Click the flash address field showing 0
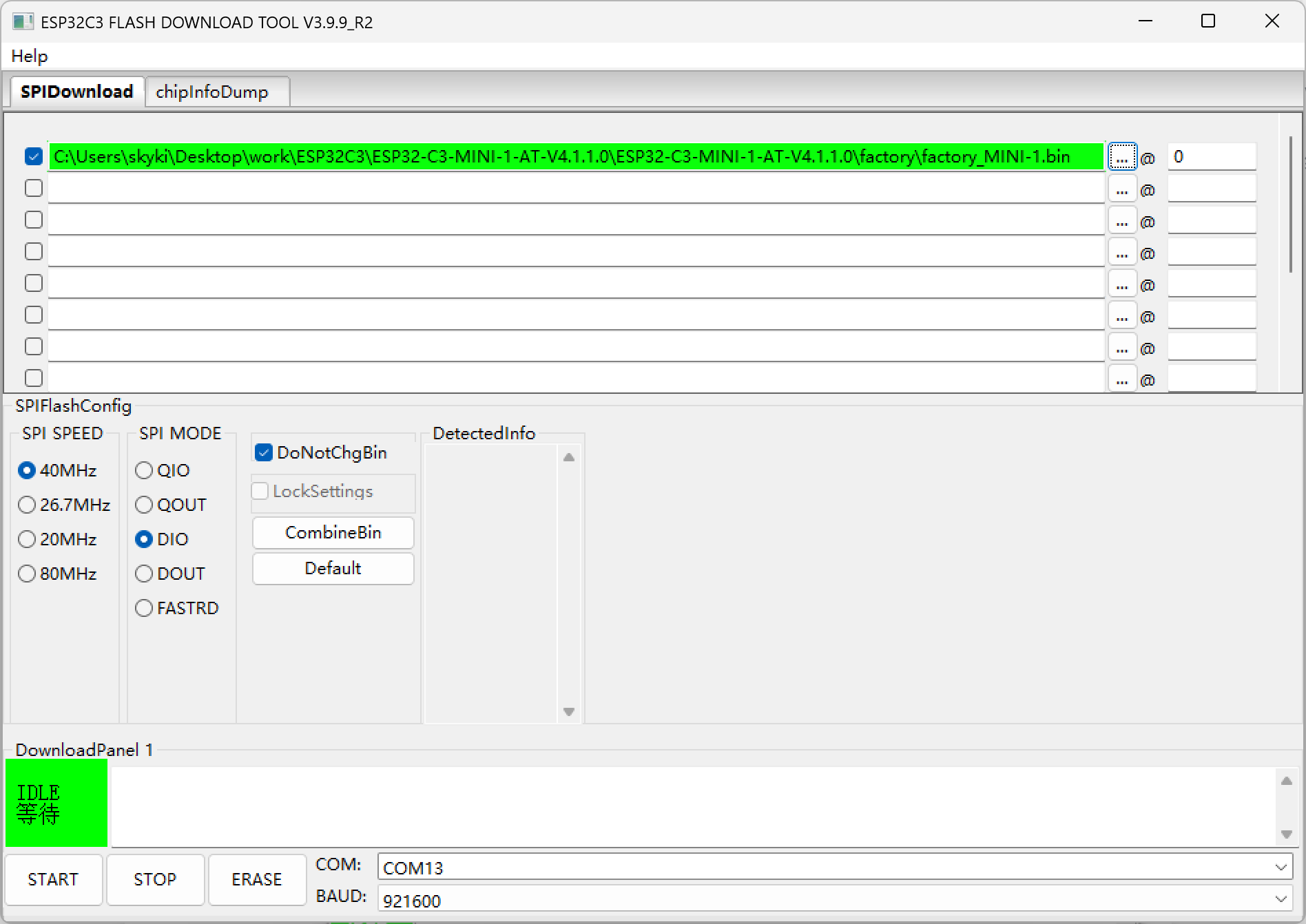The width and height of the screenshot is (1306, 924). point(1212,156)
